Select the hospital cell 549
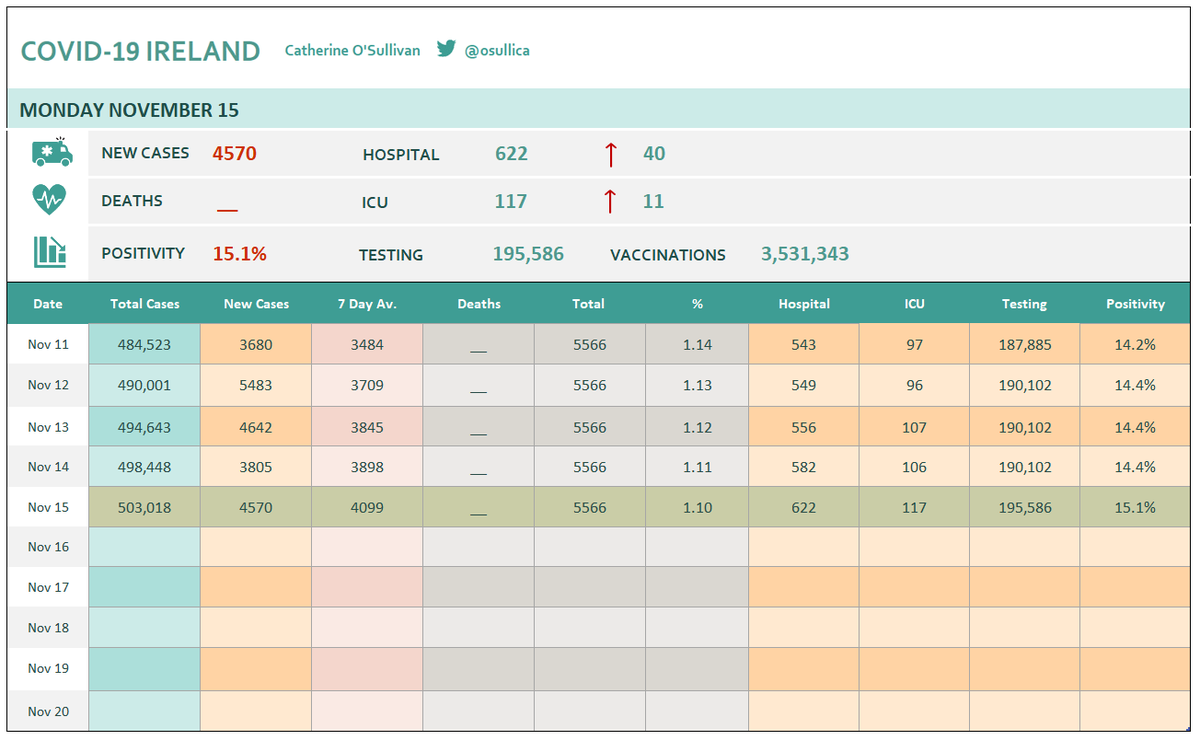 point(804,385)
